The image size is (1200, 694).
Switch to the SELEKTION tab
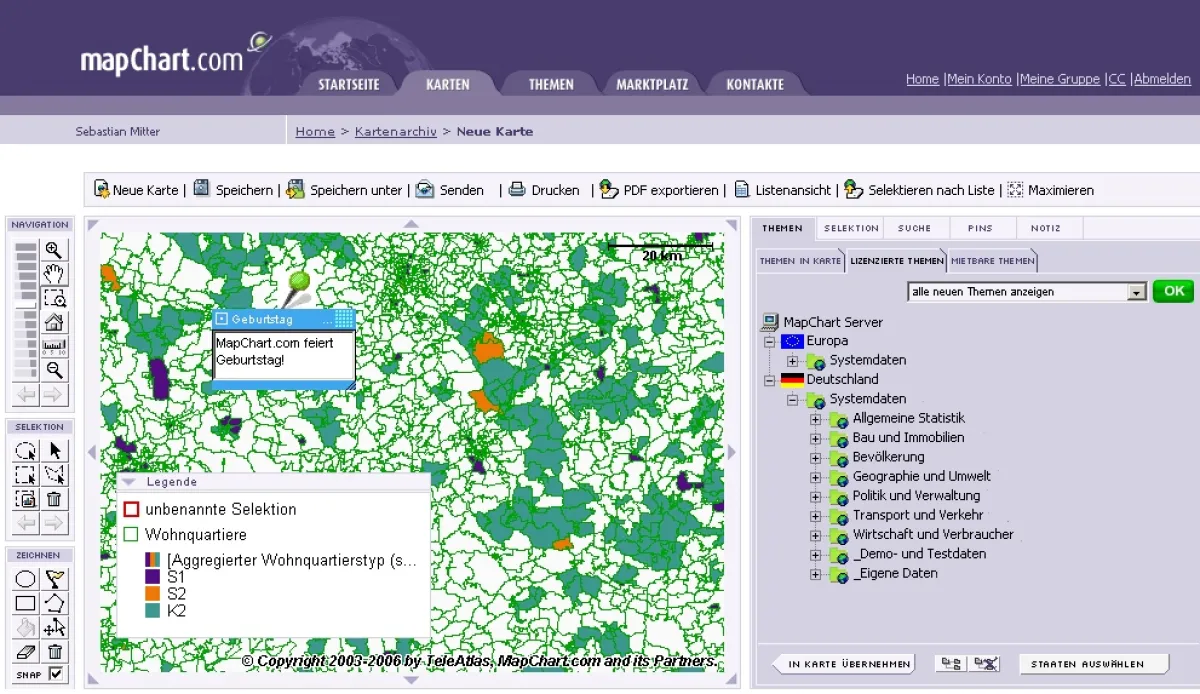coord(850,228)
